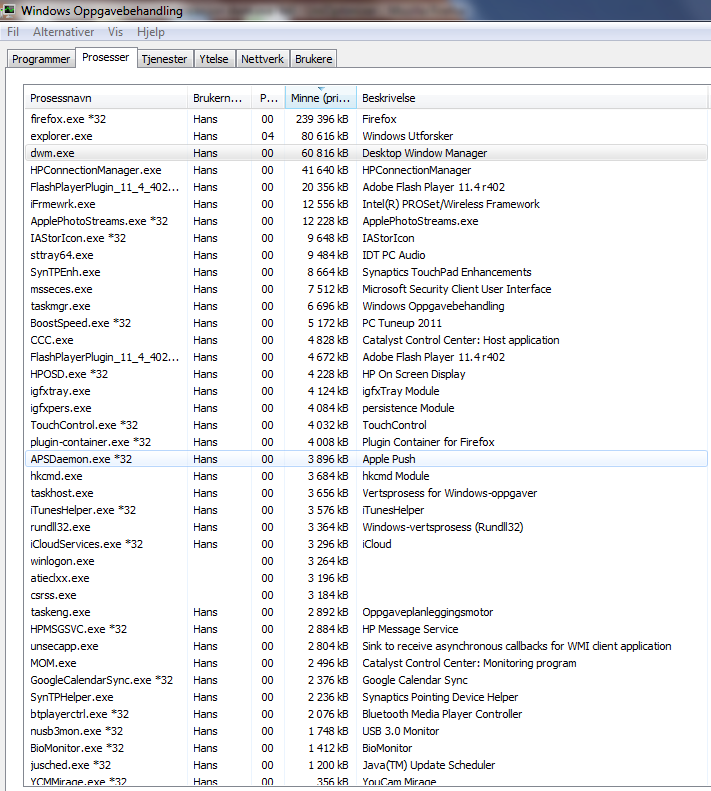Select nusb3mon.exe *32 process
The width and height of the screenshot is (711, 791).
tap(366, 731)
